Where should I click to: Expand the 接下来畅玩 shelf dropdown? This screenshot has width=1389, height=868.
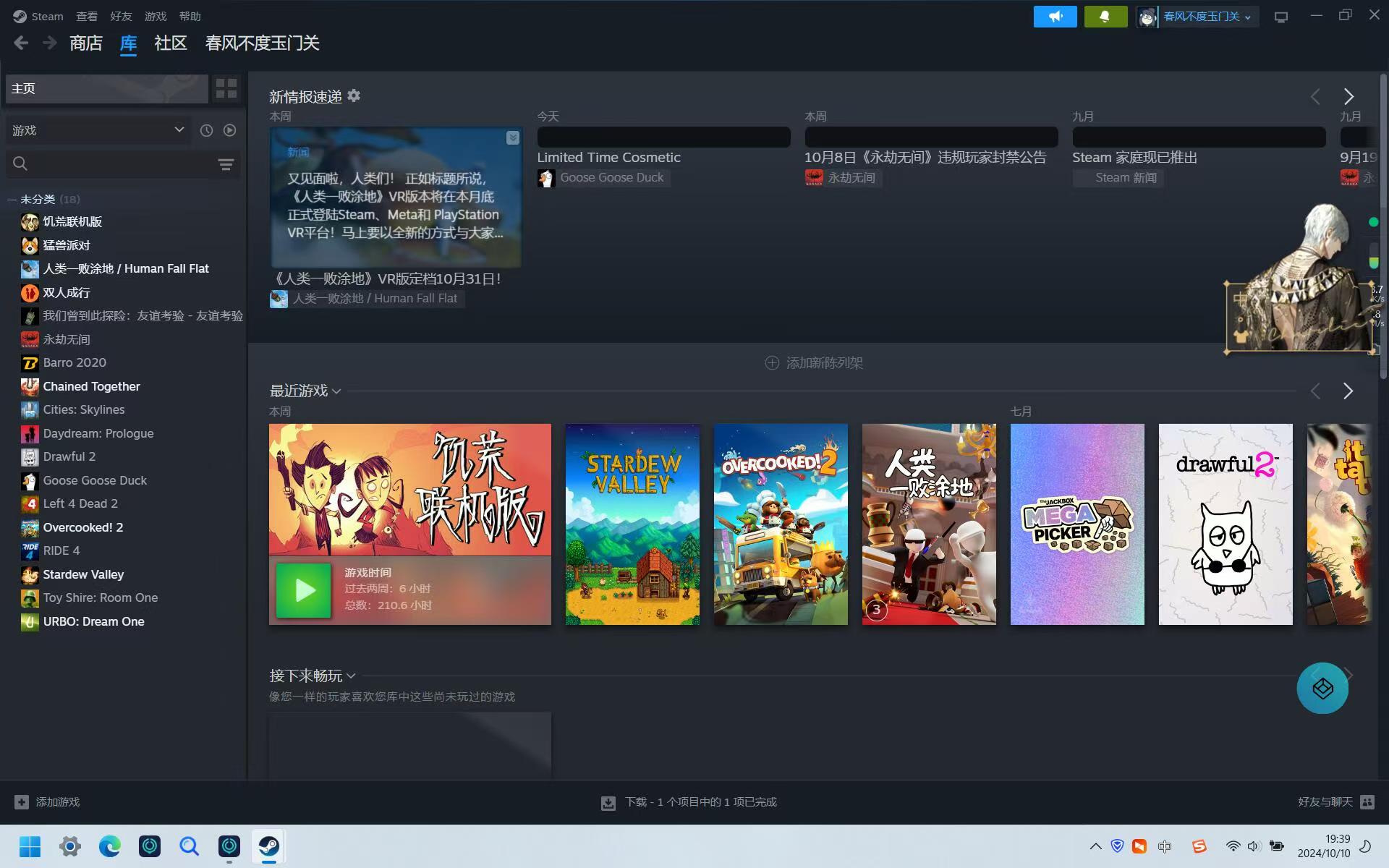click(x=351, y=676)
